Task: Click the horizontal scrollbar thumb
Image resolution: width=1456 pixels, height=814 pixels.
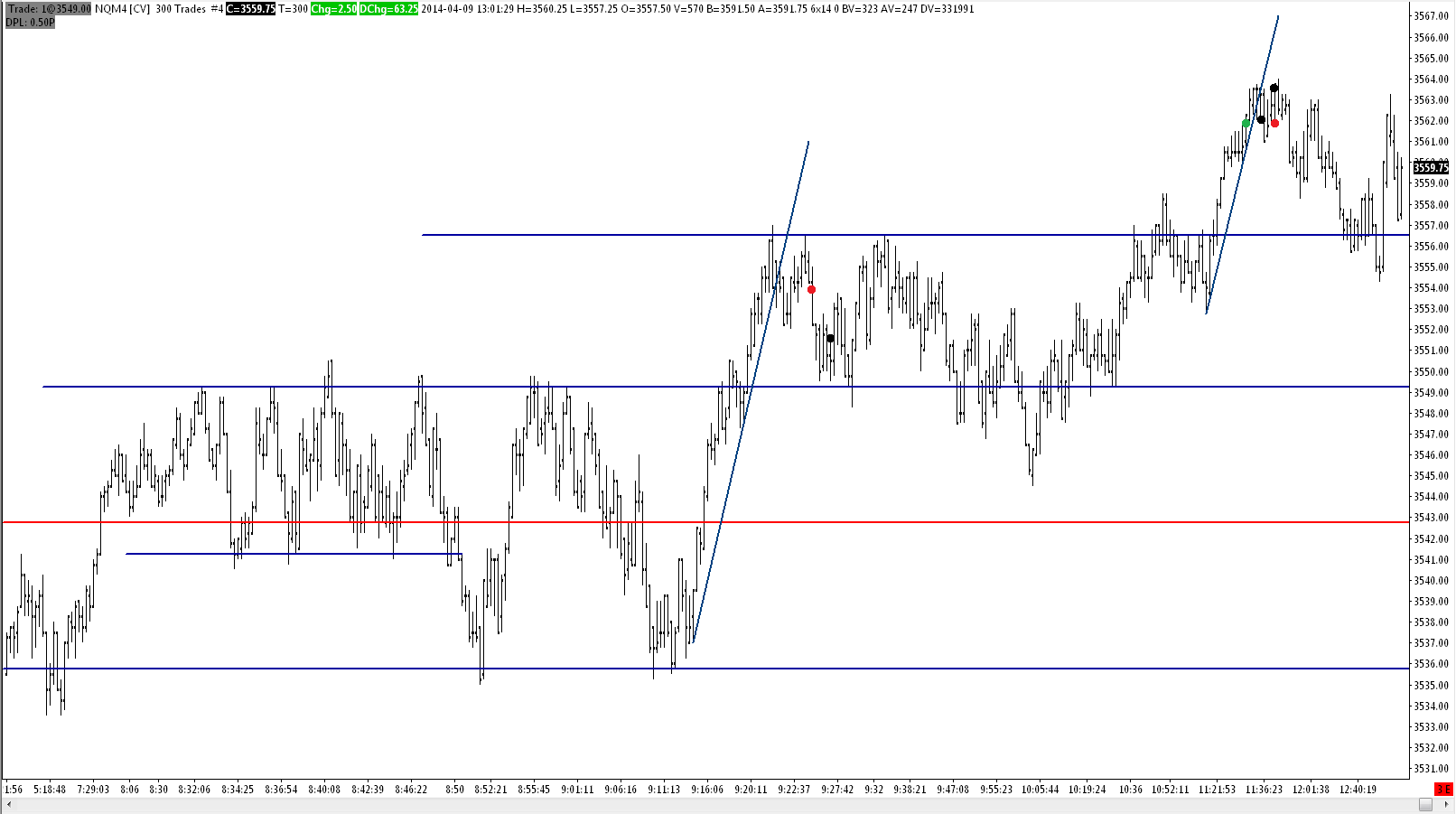Action: (x=1425, y=804)
